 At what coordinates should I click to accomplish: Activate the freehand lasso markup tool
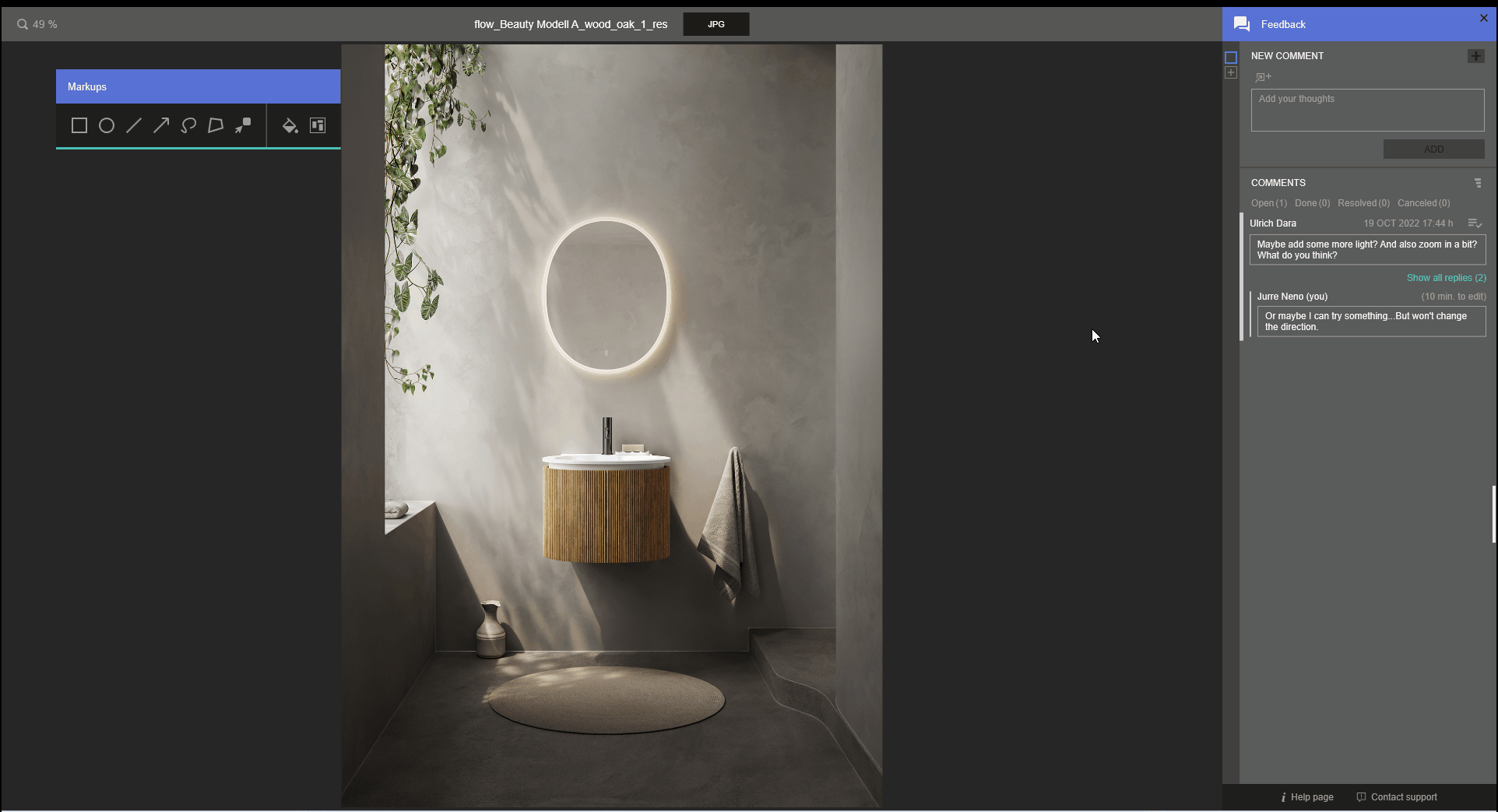188,125
